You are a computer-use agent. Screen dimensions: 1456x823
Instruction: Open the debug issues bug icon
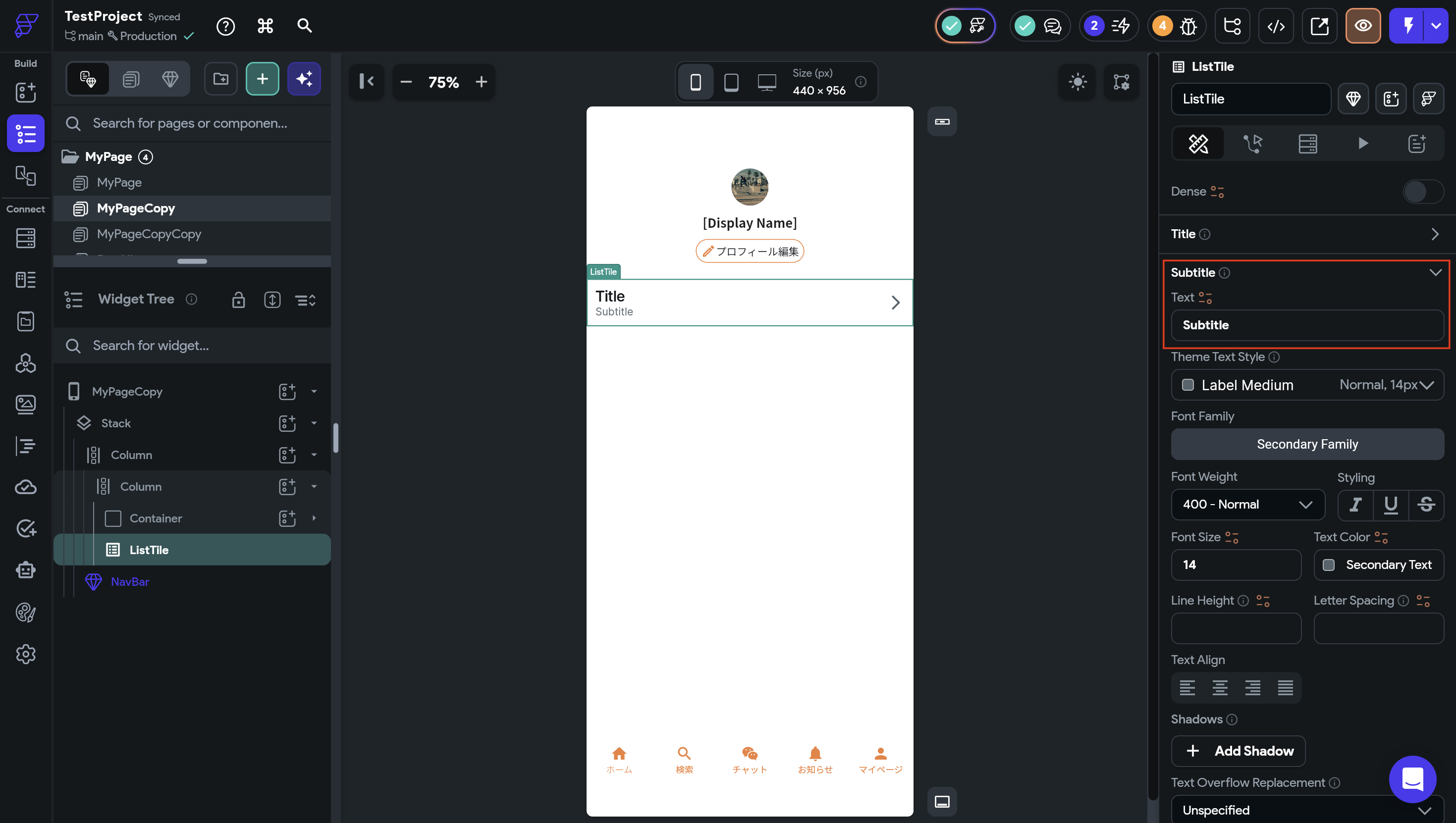1188,26
